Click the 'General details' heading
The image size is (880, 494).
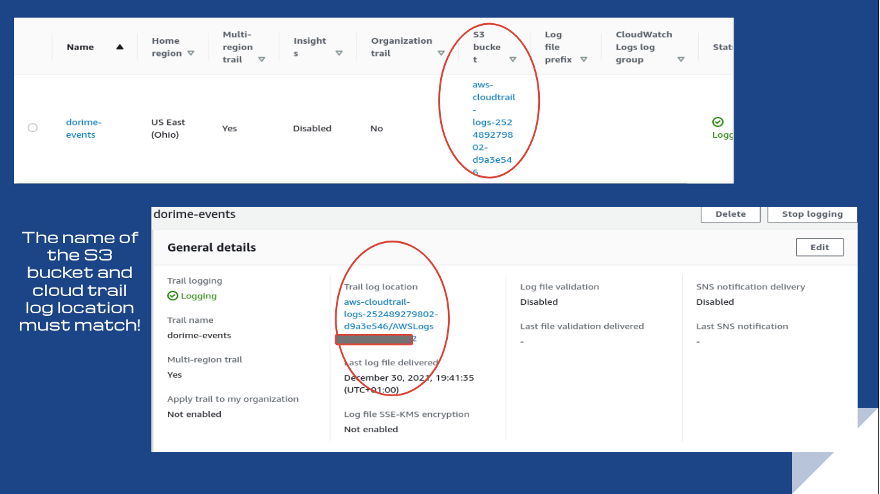point(212,248)
